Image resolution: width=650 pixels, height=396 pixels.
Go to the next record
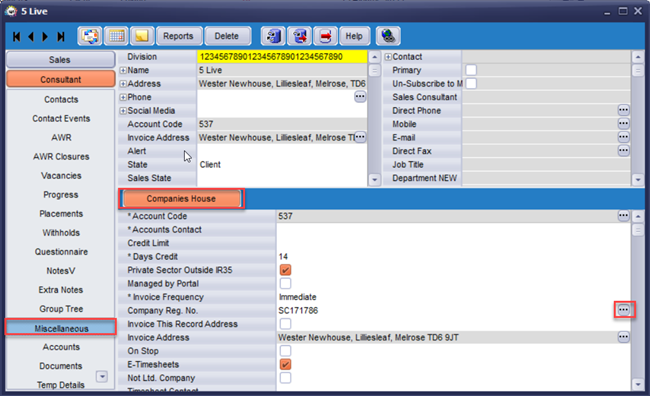[x=45, y=36]
